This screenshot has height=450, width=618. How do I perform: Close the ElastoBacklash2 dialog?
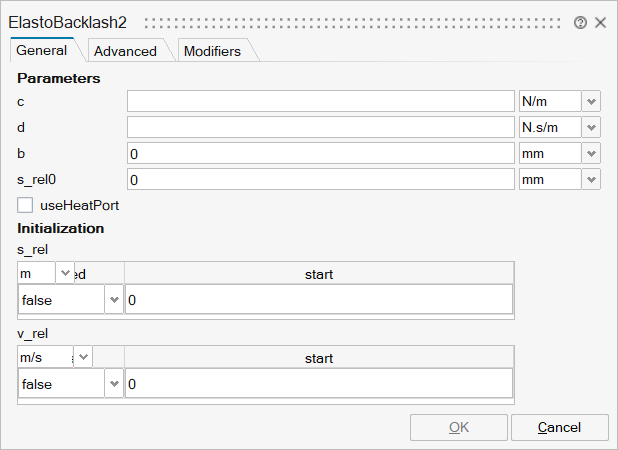601,22
